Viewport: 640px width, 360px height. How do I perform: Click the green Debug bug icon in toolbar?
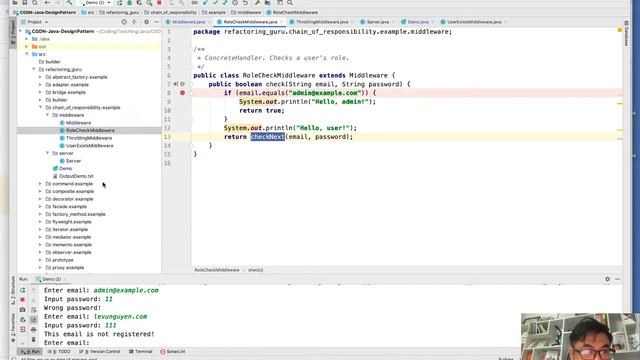pyautogui.click(x=129, y=2)
